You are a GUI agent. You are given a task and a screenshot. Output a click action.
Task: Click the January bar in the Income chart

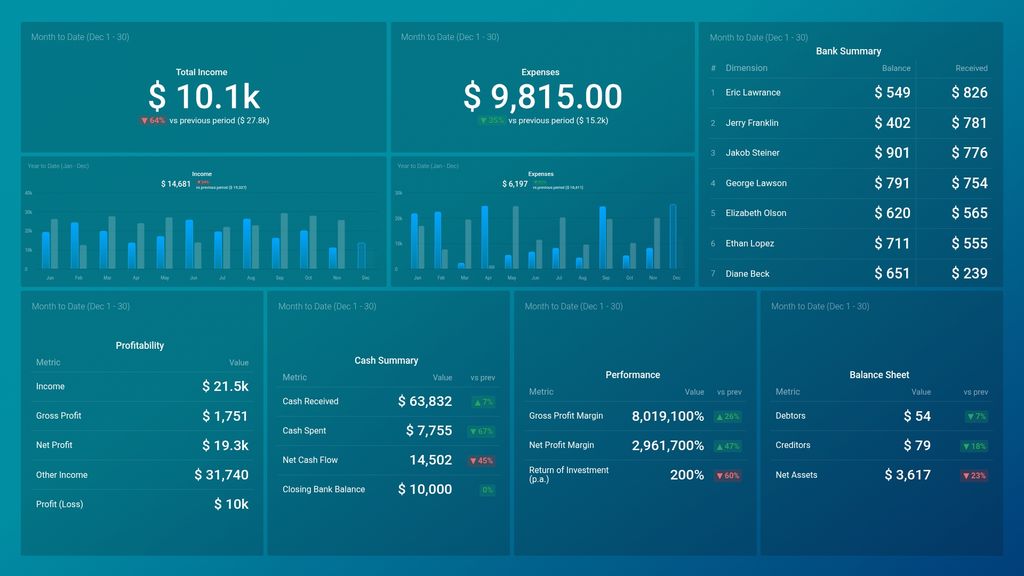click(x=46, y=250)
